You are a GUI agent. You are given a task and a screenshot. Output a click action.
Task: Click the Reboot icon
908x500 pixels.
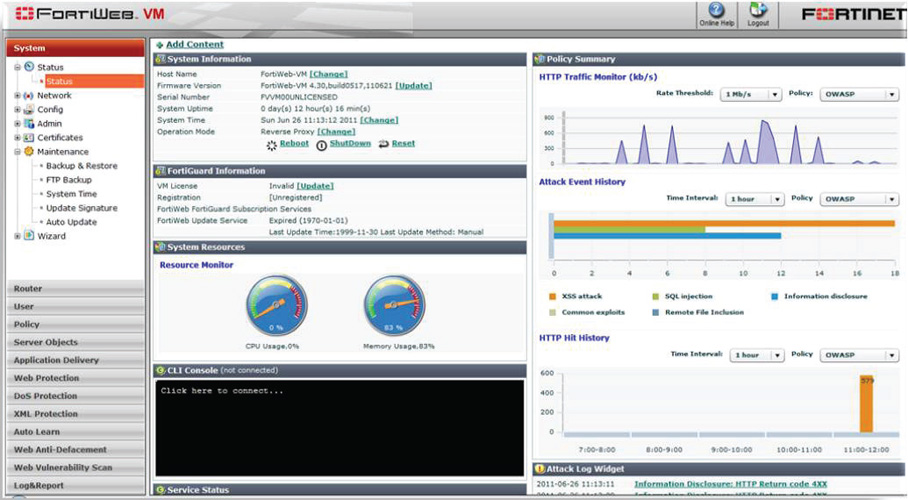point(271,145)
